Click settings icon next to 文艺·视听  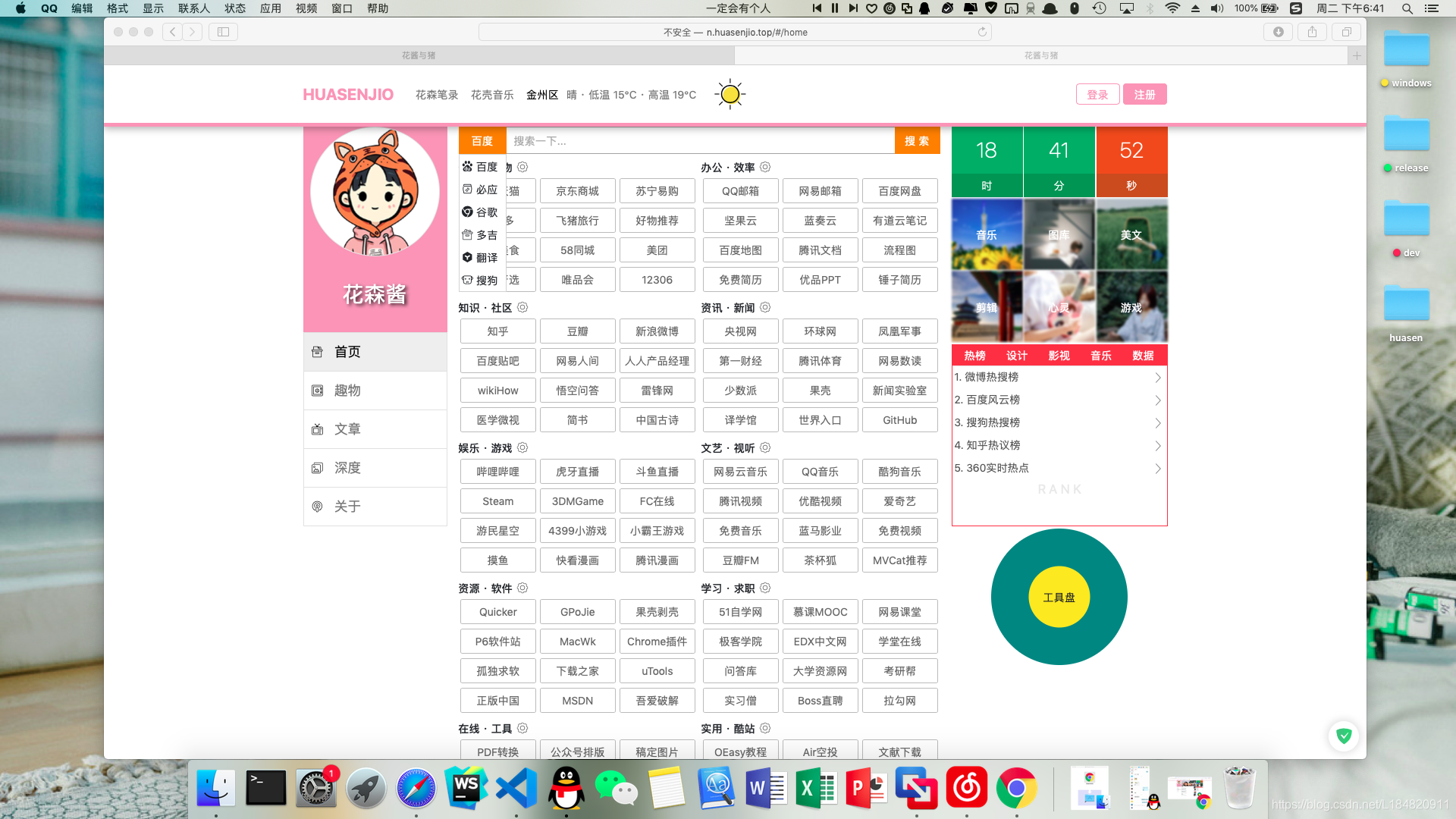[765, 447]
